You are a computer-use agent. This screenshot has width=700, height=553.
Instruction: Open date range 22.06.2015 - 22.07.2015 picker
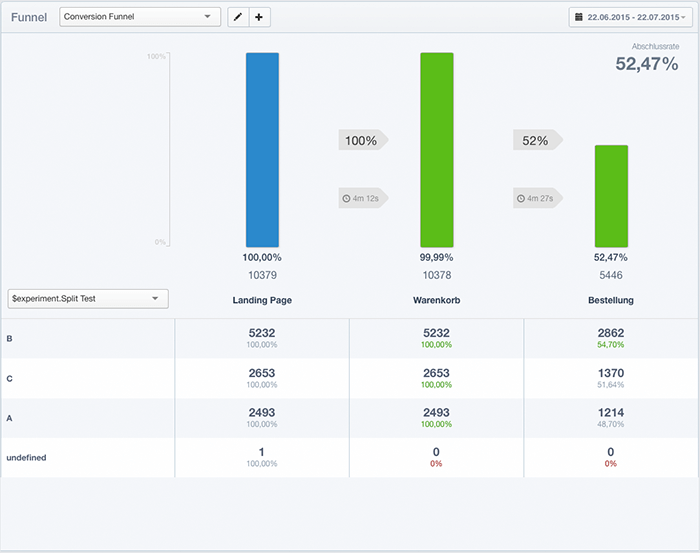[630, 17]
